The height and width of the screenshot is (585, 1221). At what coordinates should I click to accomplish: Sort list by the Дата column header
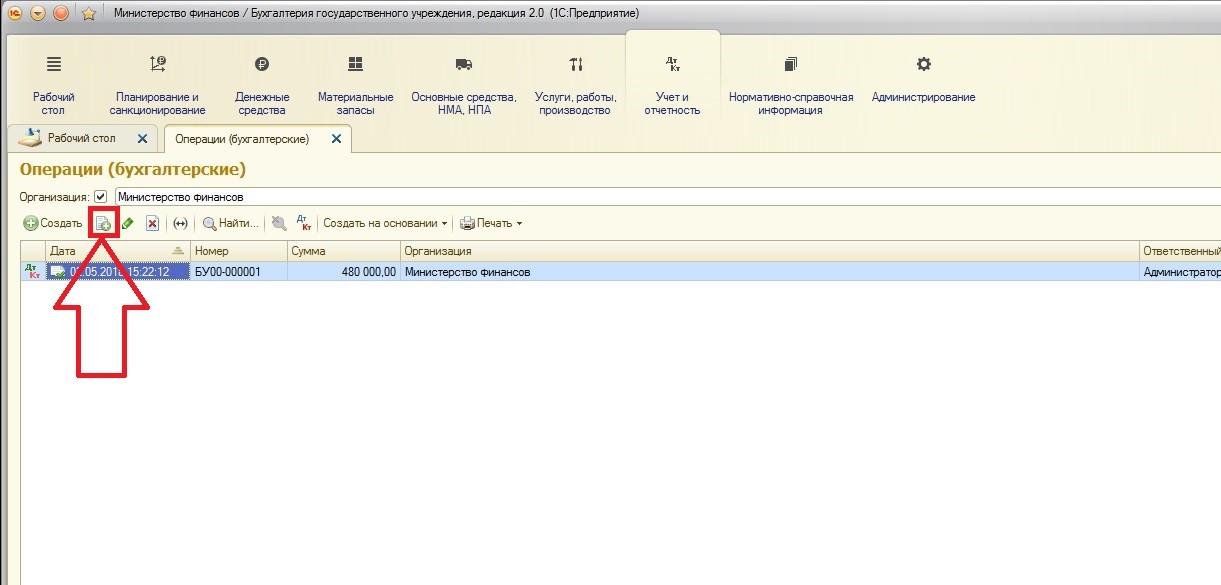(x=118, y=251)
